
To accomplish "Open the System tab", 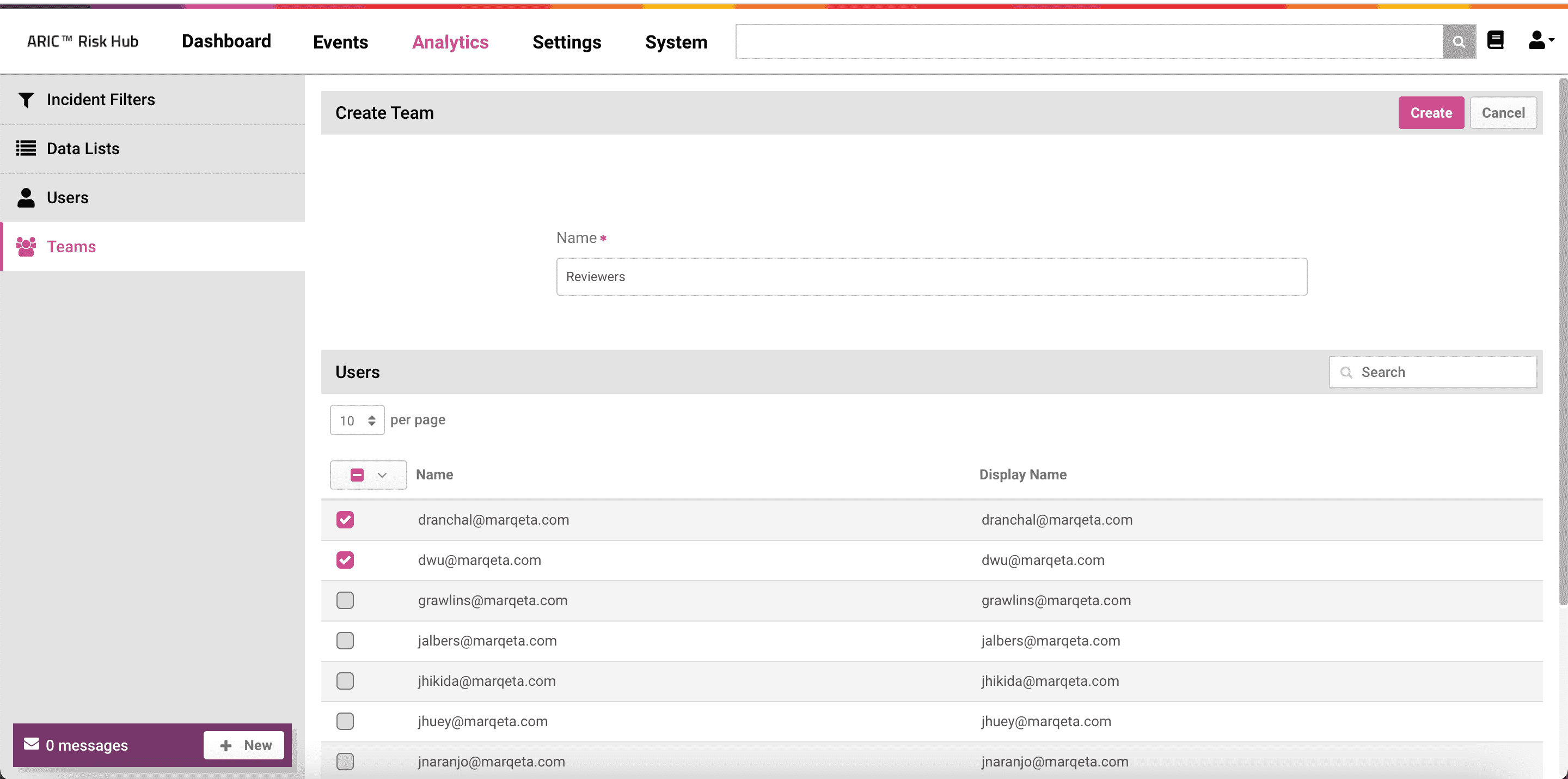I will 676,42.
